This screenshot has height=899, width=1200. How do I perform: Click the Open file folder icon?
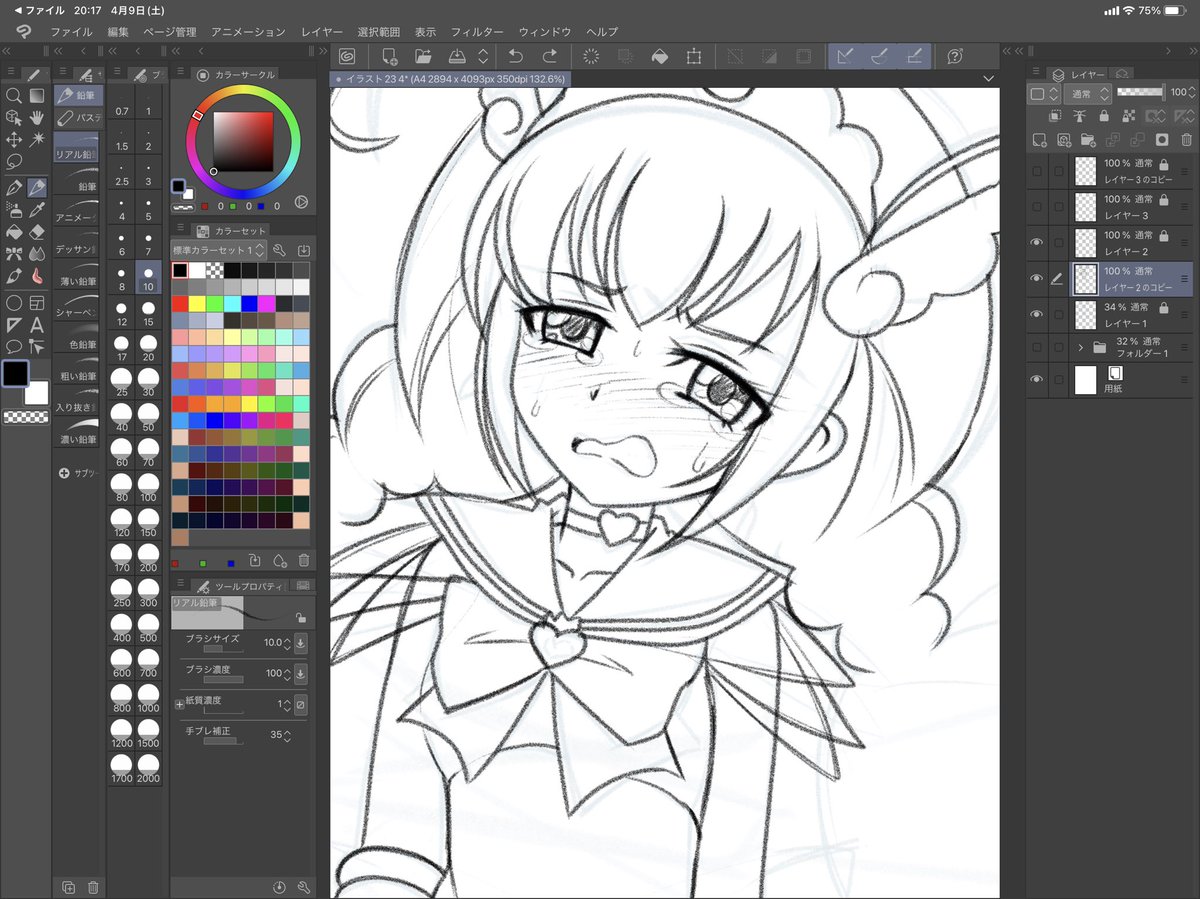[x=422, y=56]
